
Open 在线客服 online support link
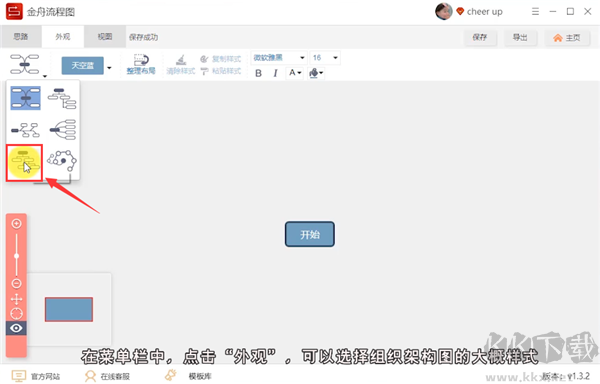click(x=108, y=376)
